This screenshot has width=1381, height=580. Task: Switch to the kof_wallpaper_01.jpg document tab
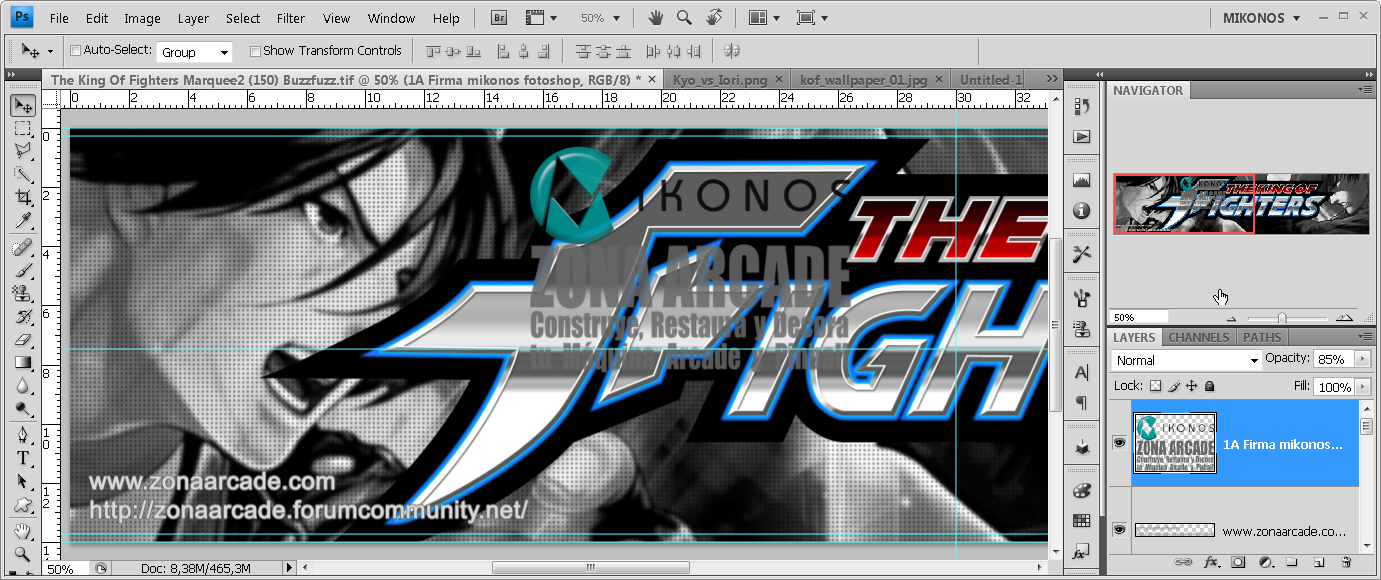click(x=863, y=79)
